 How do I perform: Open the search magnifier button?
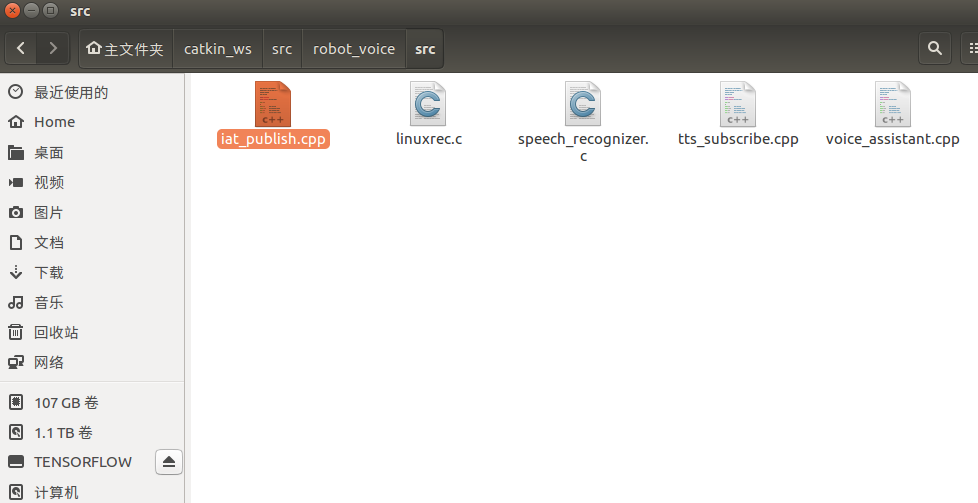coord(934,48)
